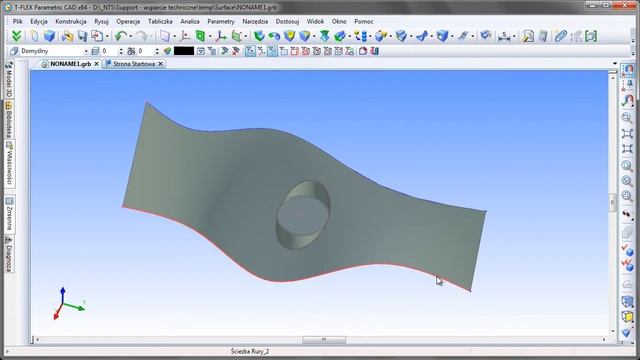Click the Ścieżka Rury_2 status bar text
The image size is (640, 360).
[250, 351]
